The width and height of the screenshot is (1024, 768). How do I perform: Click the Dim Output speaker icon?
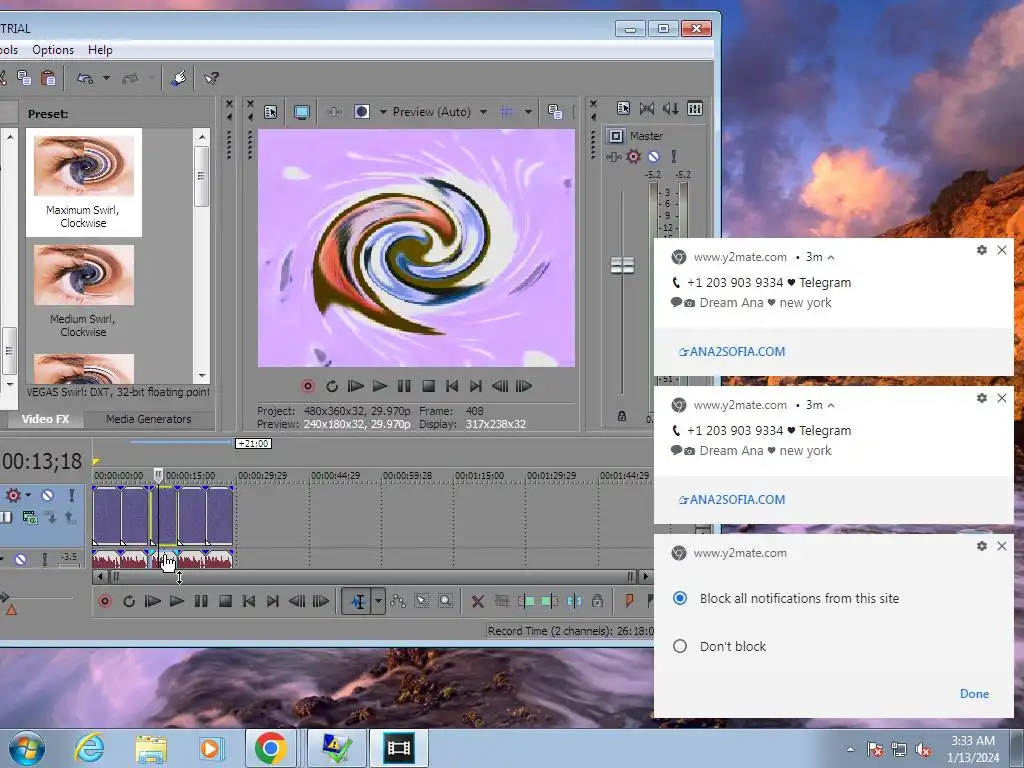pyautogui.click(x=670, y=108)
